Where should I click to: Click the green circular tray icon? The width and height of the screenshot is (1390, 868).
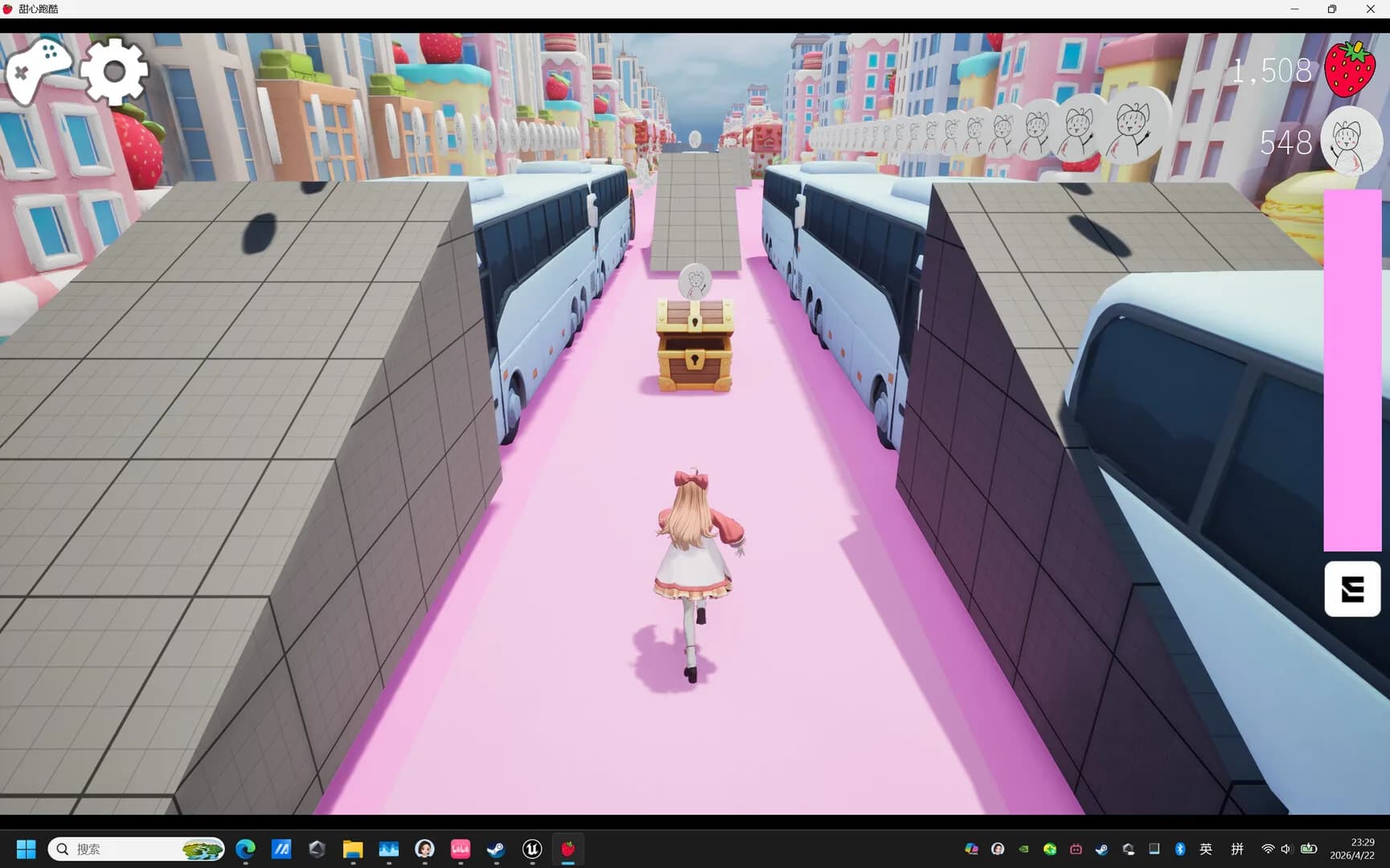point(1050,849)
